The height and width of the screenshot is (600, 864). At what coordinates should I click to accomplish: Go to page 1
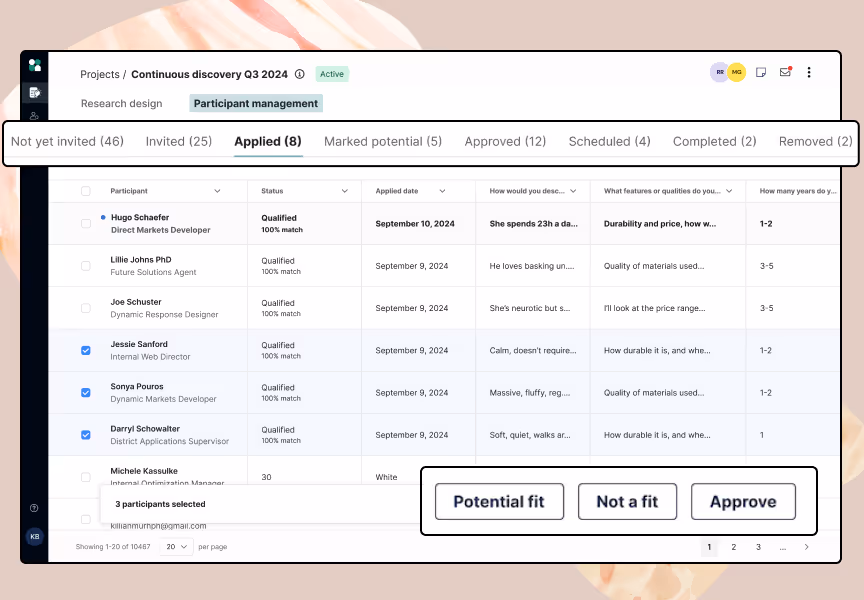(x=709, y=547)
